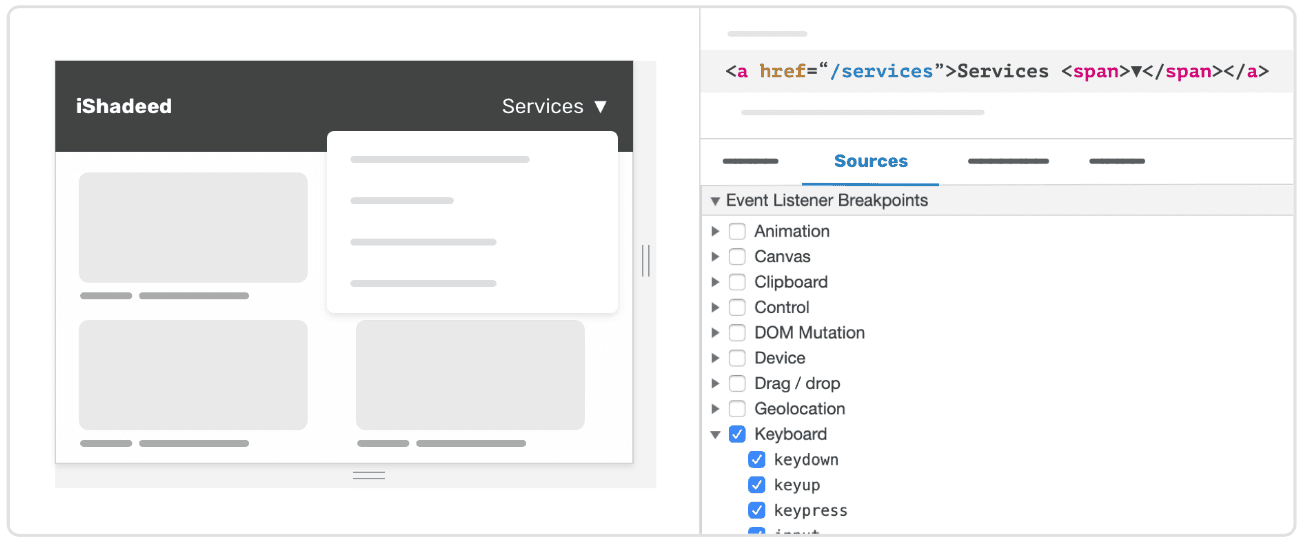
Task: Enable the Animation breakpoints checkbox
Action: pyautogui.click(x=737, y=231)
